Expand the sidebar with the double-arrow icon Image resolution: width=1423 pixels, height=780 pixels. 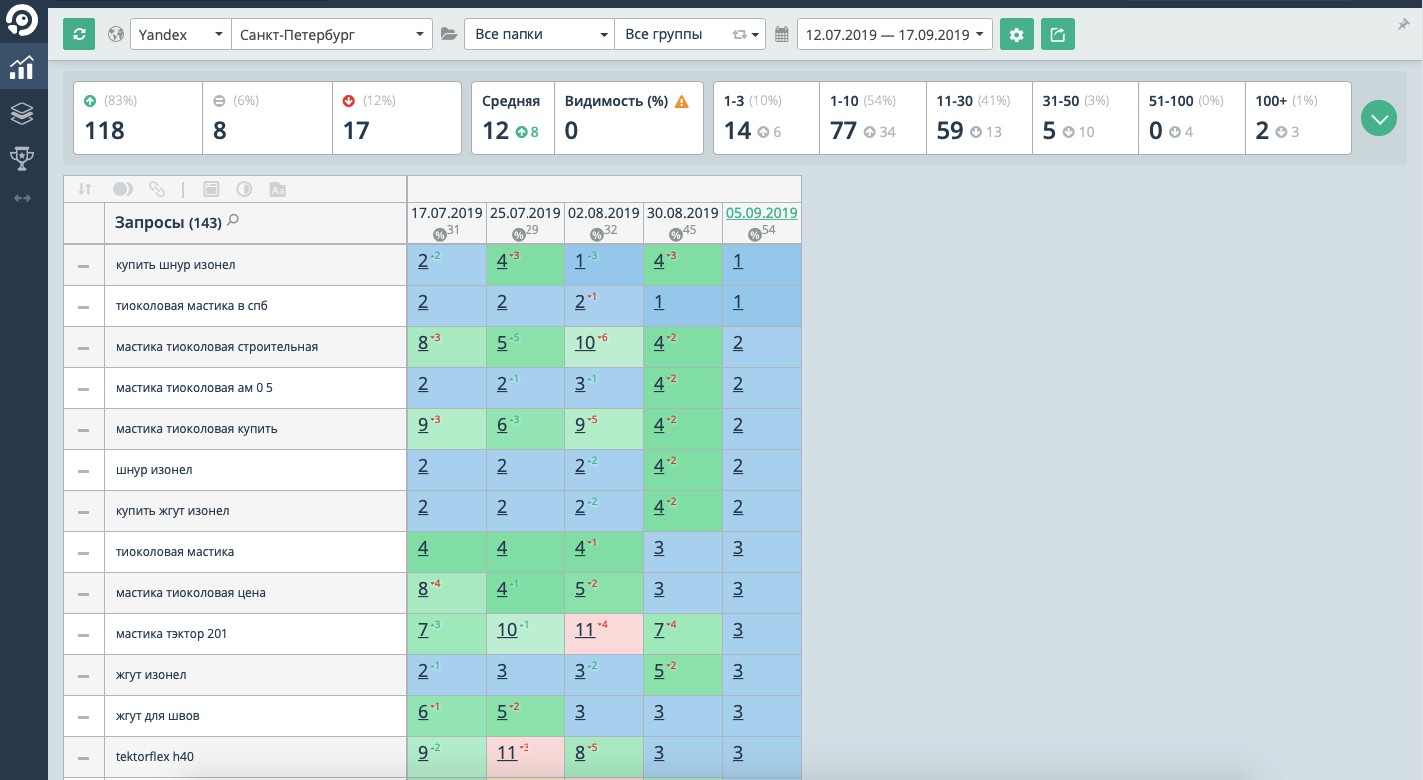(x=22, y=198)
